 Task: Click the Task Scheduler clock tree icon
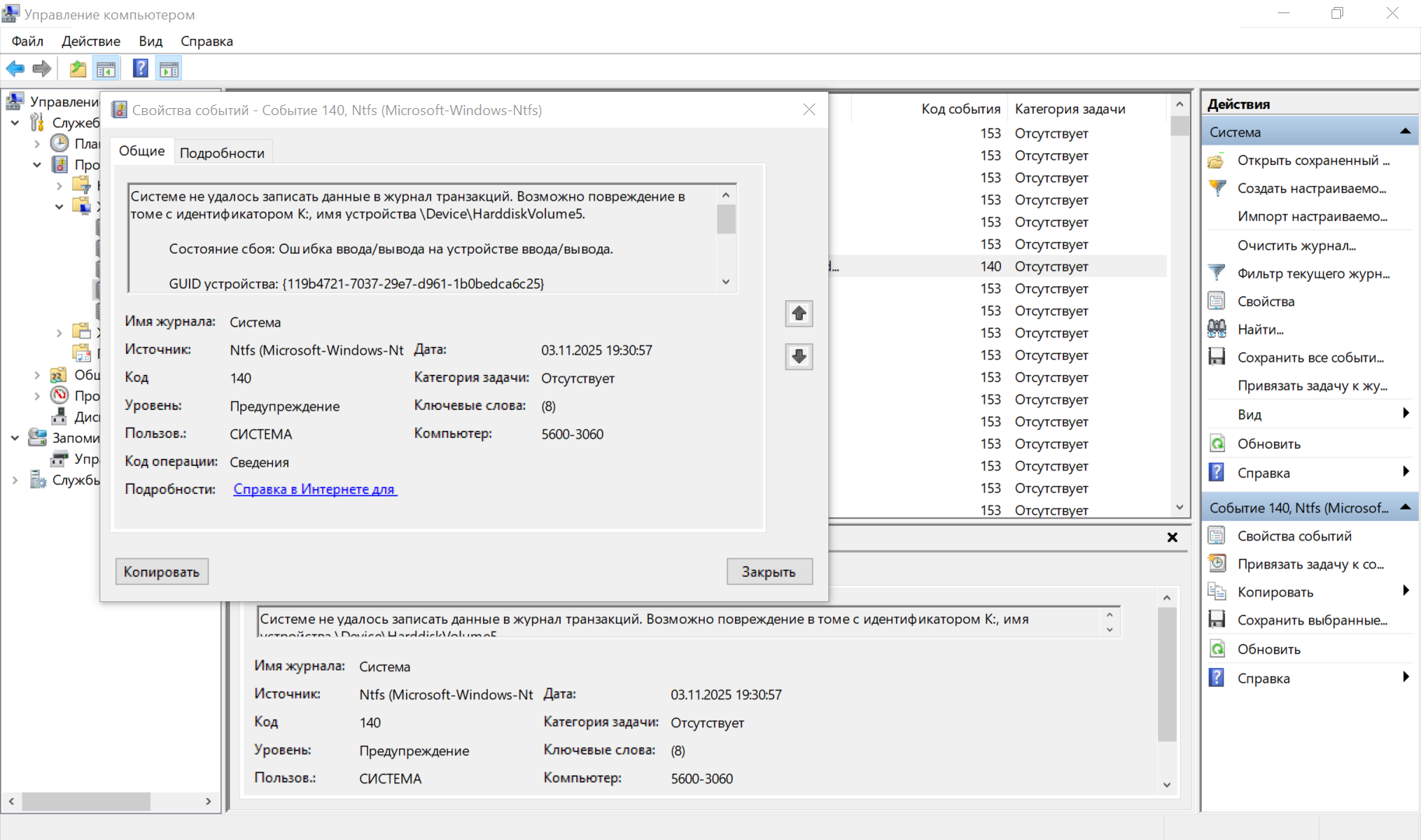60,143
